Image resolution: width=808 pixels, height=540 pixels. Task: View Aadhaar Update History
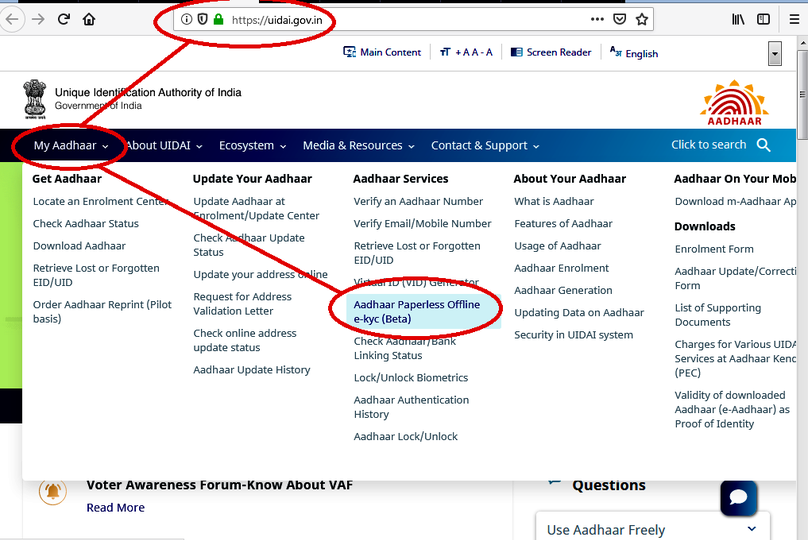point(251,370)
